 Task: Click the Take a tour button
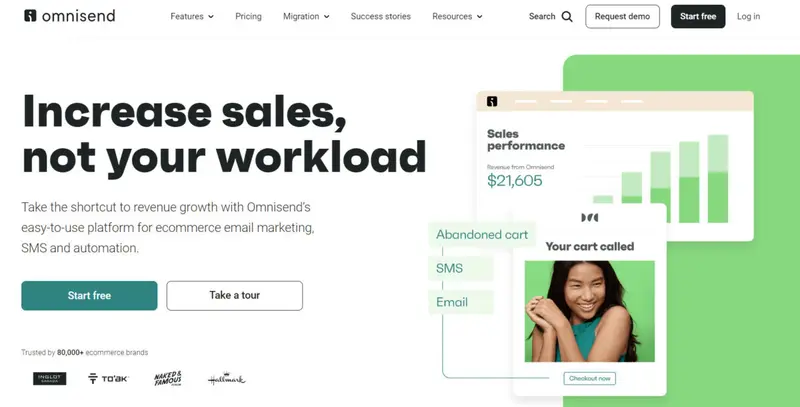tap(235, 295)
